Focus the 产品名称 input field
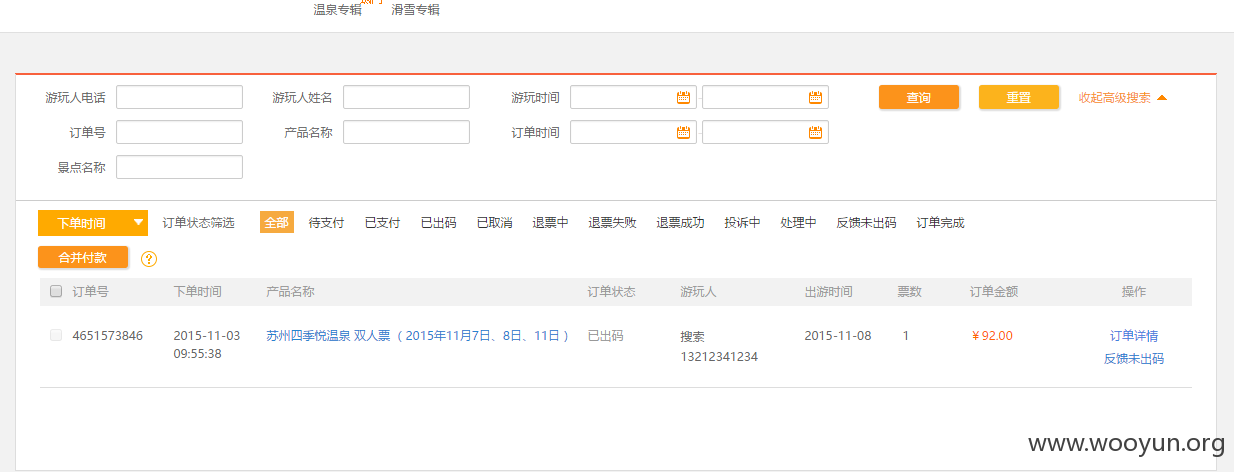The height and width of the screenshot is (472, 1234). click(x=406, y=132)
